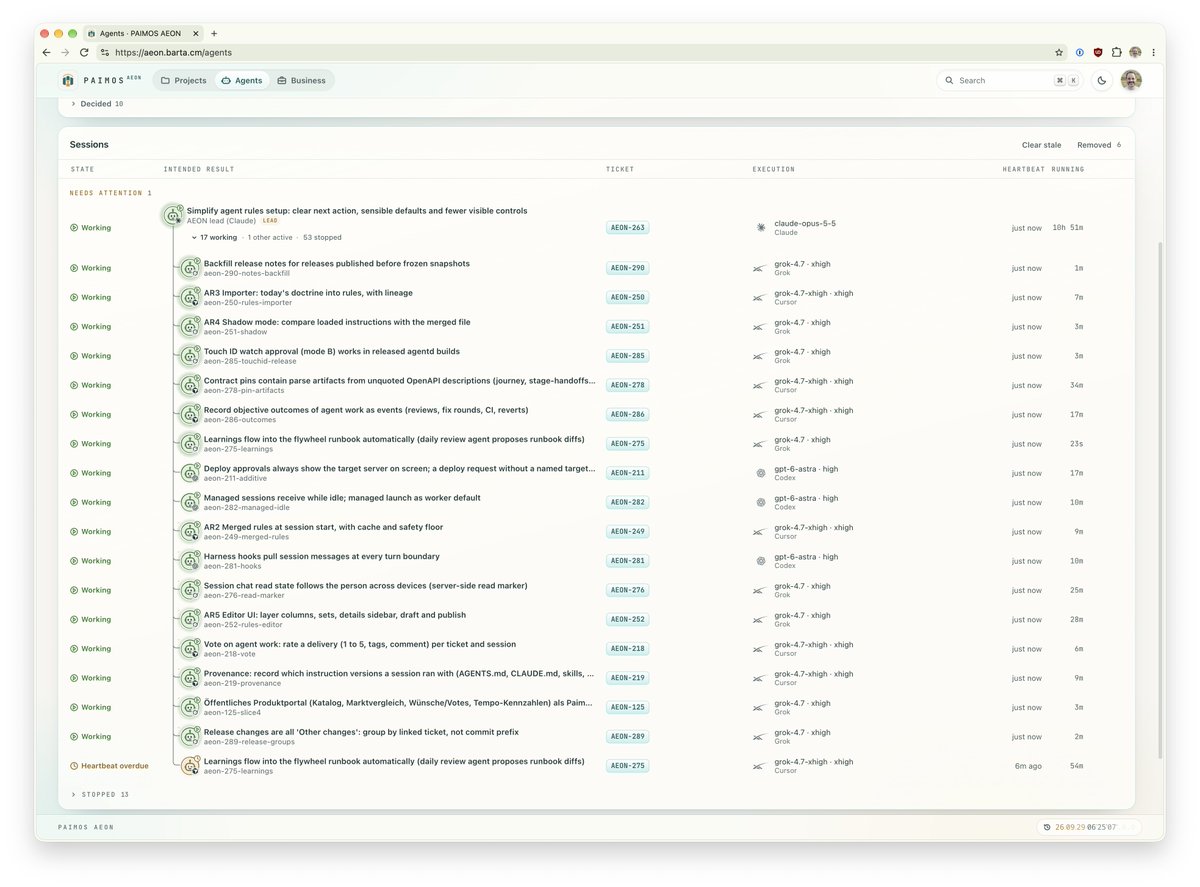
Task: Open the Business tab
Action: pos(301,80)
